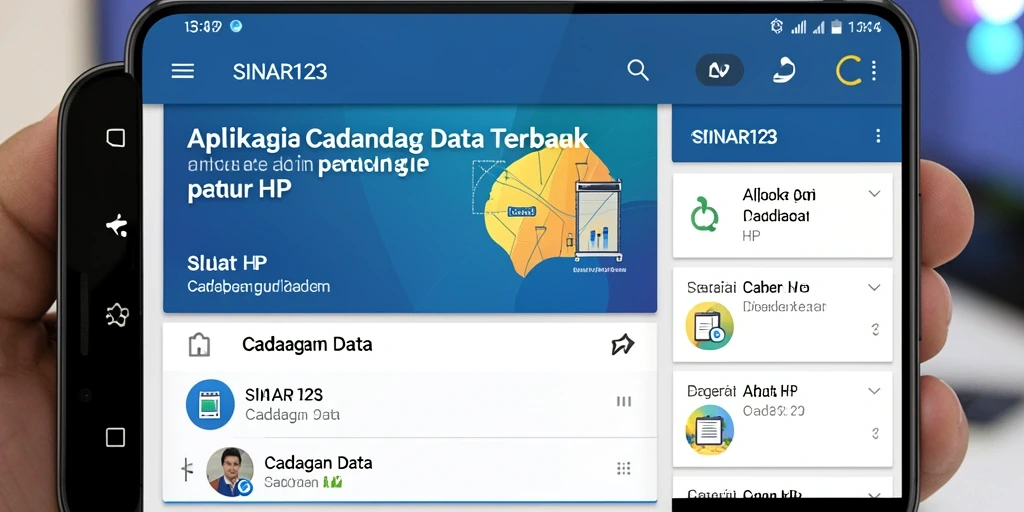The image size is (1024, 512).
Task: Click the SINAR123 title in top bar
Action: [280, 72]
